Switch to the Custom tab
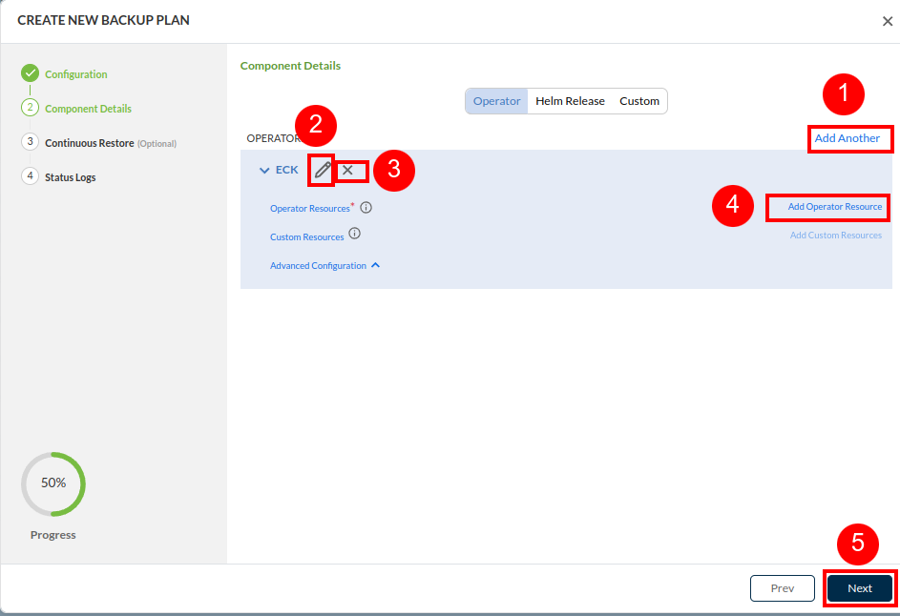The width and height of the screenshot is (900, 616). [639, 101]
